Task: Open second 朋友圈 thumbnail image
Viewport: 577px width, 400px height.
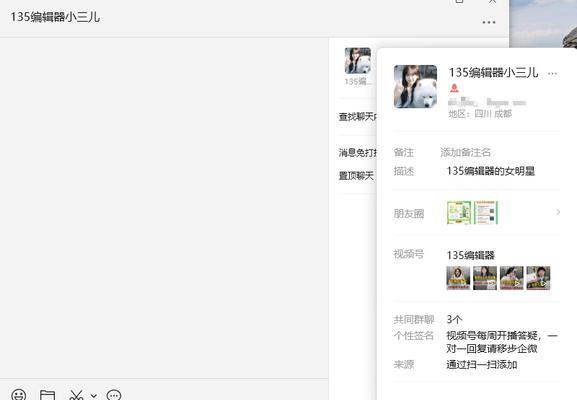Action: [x=486, y=212]
